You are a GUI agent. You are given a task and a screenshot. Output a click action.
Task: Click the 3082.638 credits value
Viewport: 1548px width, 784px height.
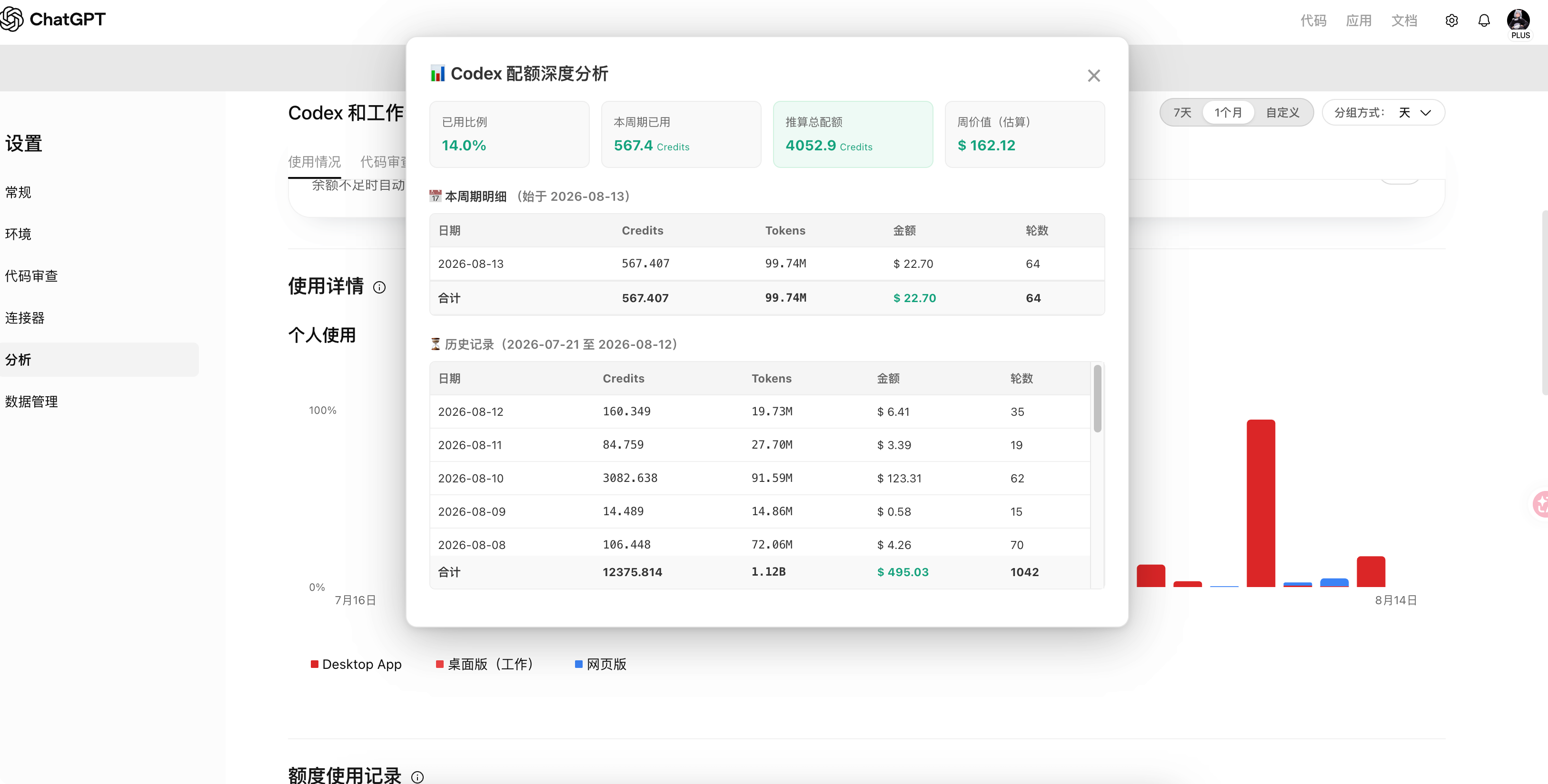pos(630,478)
